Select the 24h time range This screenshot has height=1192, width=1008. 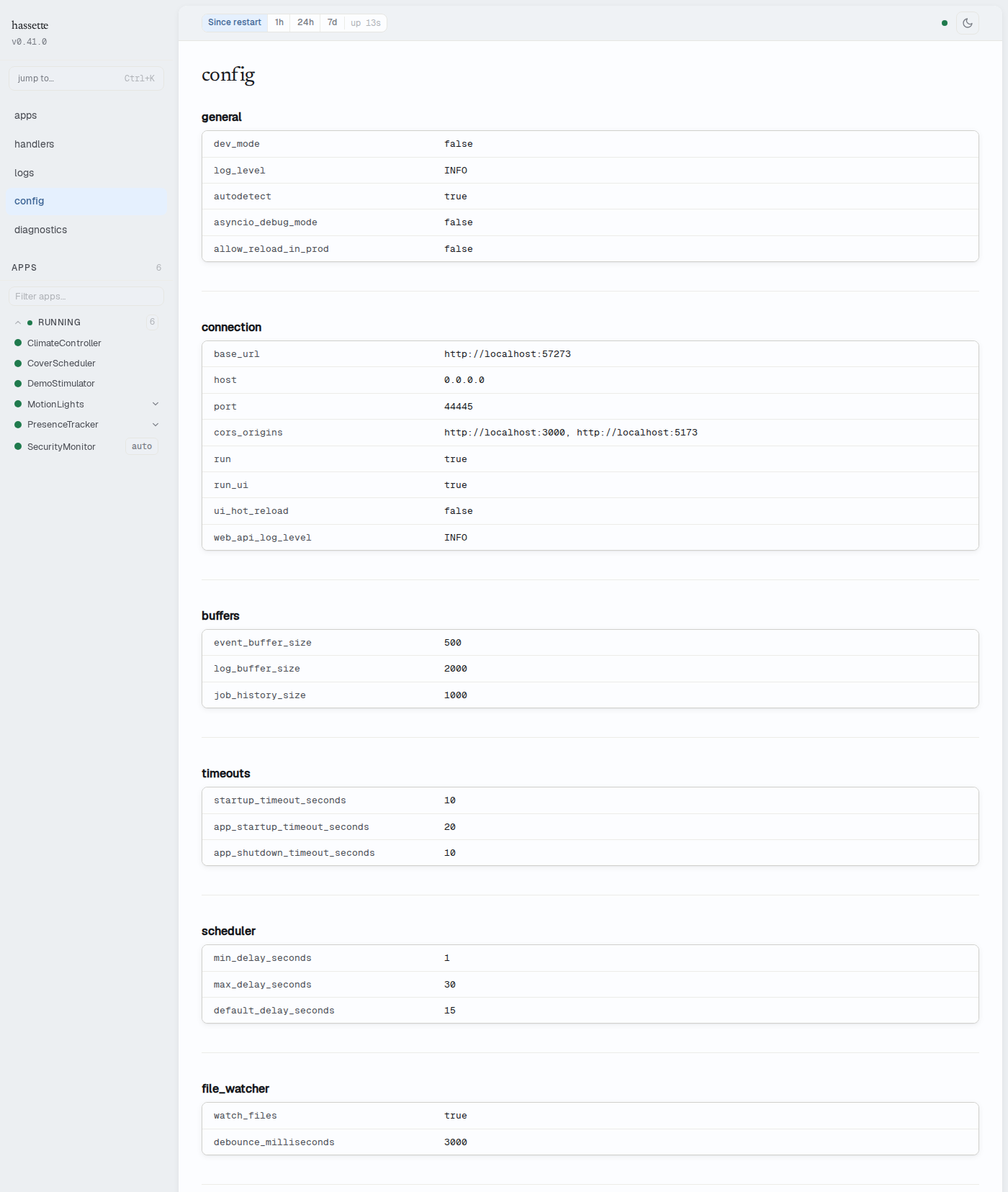[x=305, y=22]
